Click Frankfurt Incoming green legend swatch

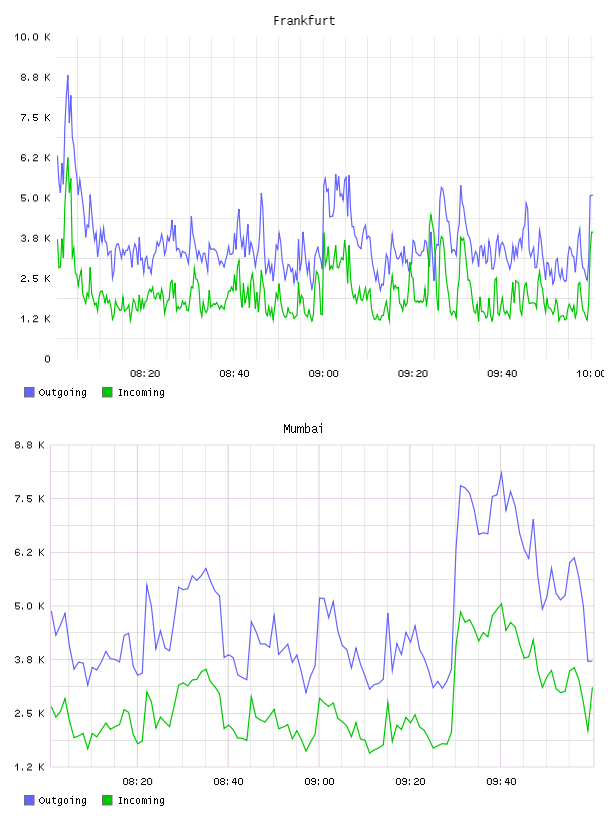107,392
